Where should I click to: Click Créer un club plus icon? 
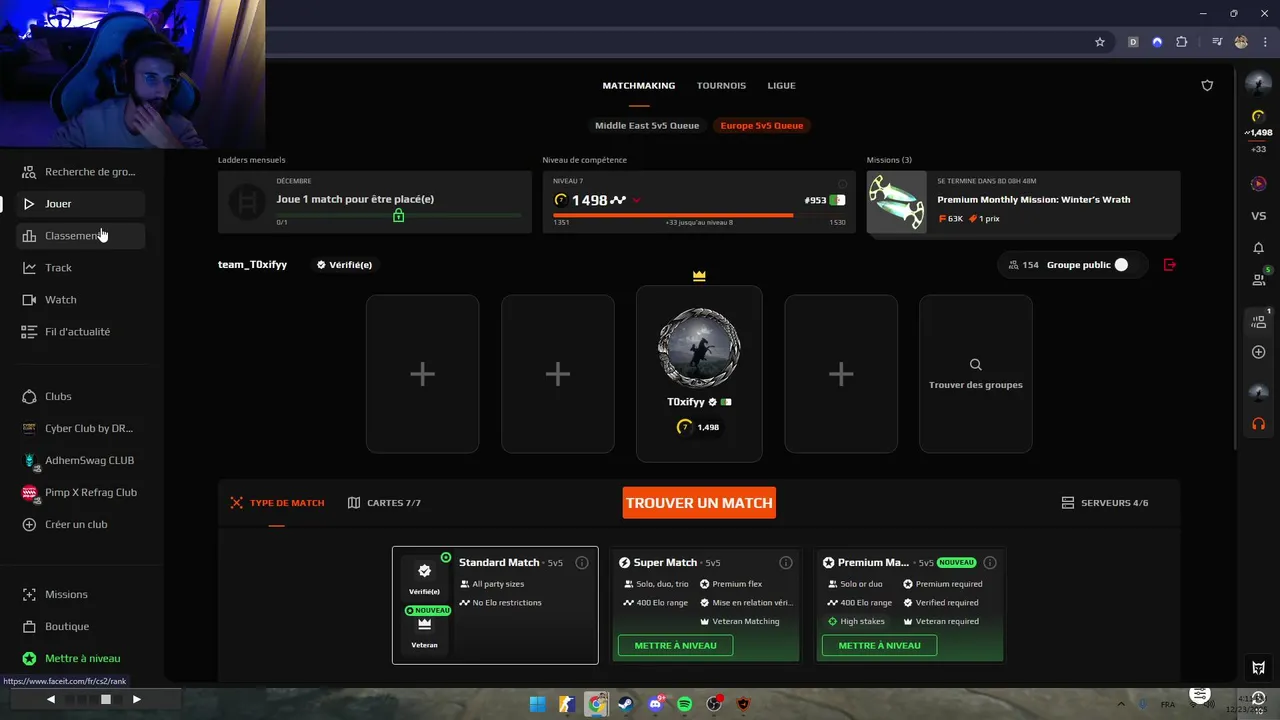(x=29, y=525)
